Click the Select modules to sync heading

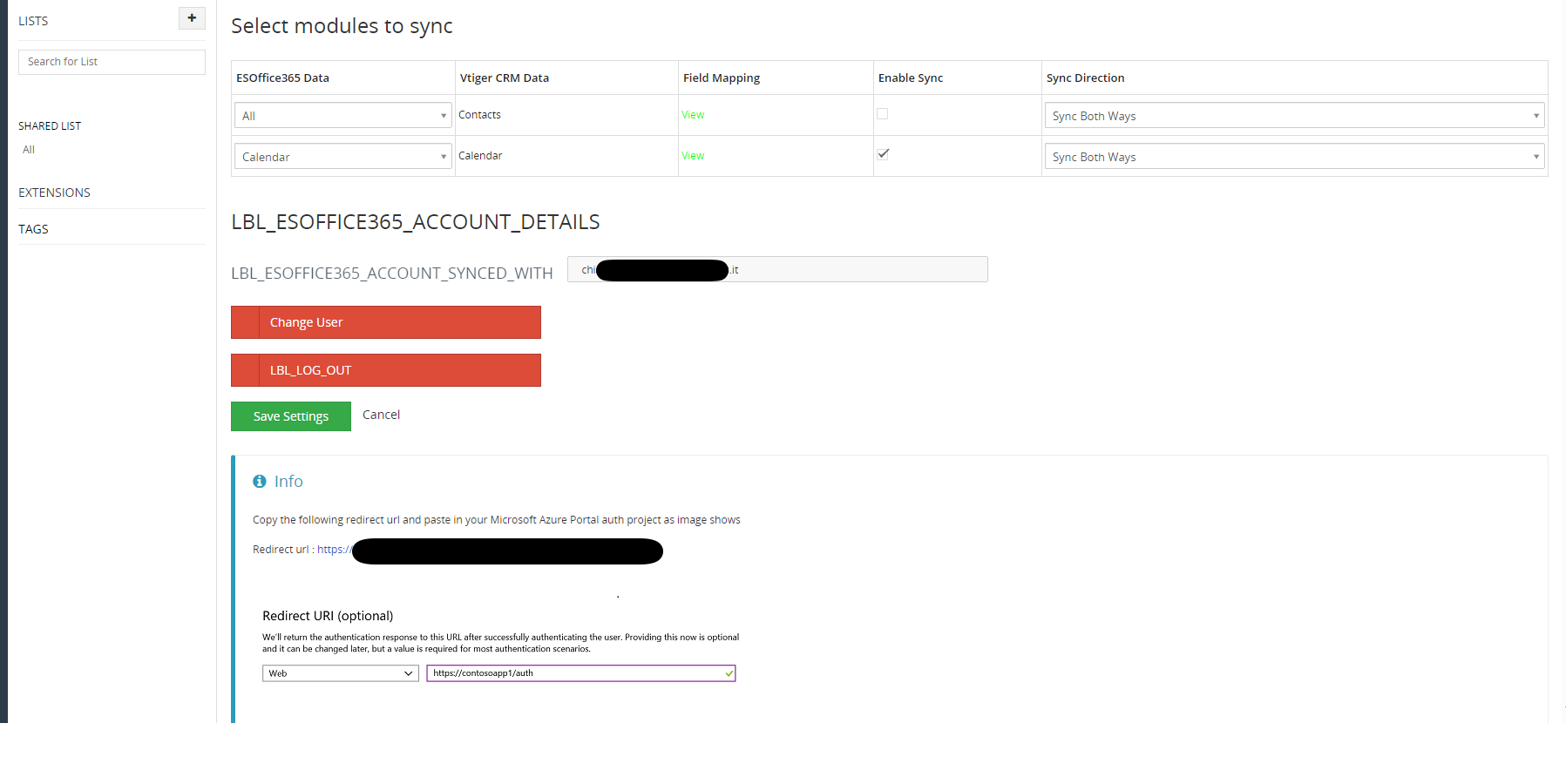tap(342, 26)
